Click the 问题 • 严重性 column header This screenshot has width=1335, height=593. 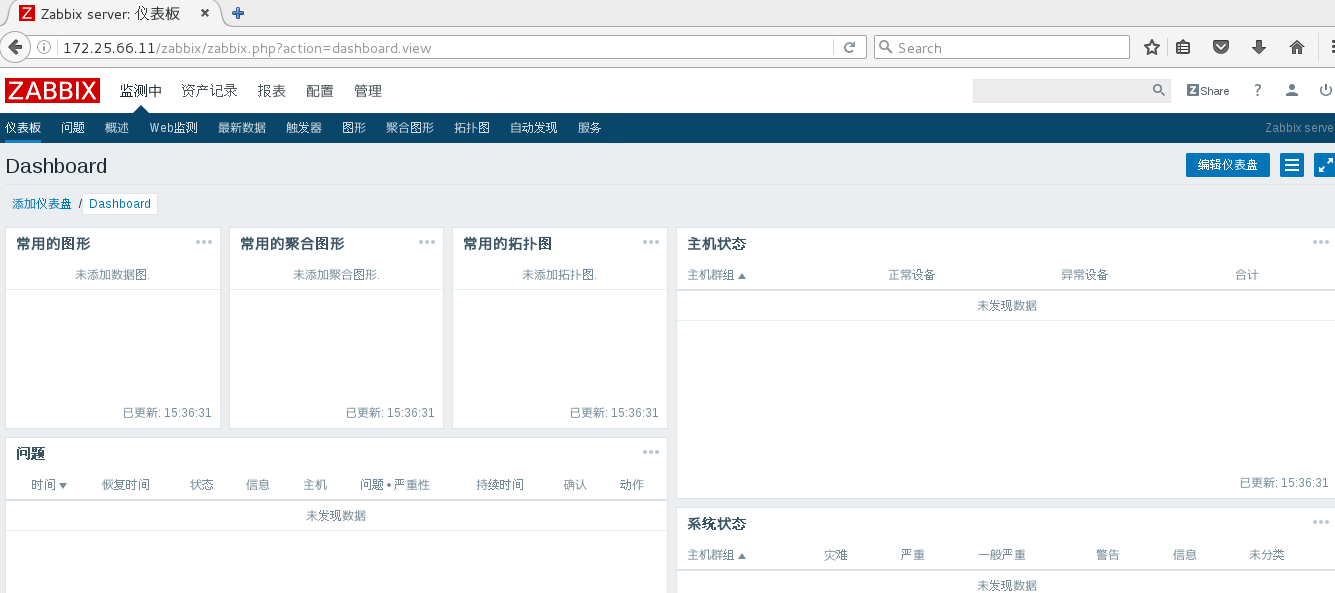pos(395,485)
